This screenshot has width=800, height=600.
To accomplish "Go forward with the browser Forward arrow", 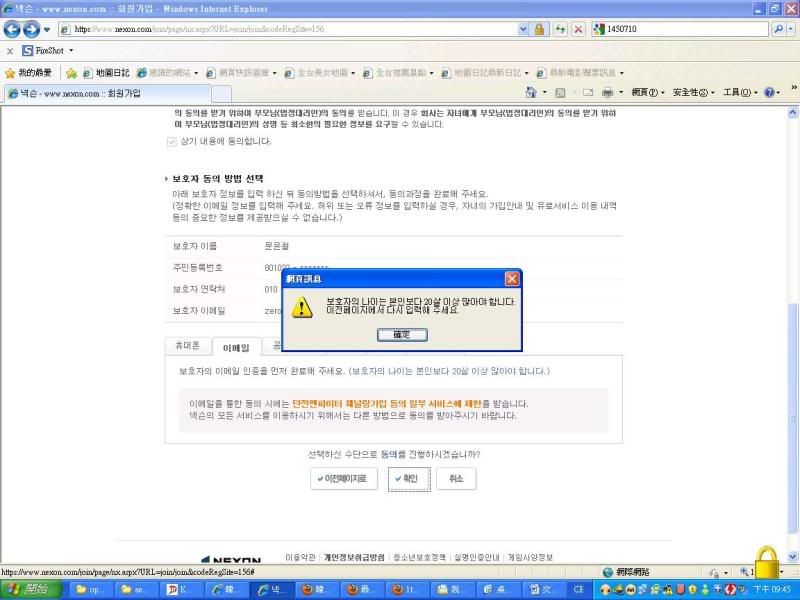I will click(32, 29).
